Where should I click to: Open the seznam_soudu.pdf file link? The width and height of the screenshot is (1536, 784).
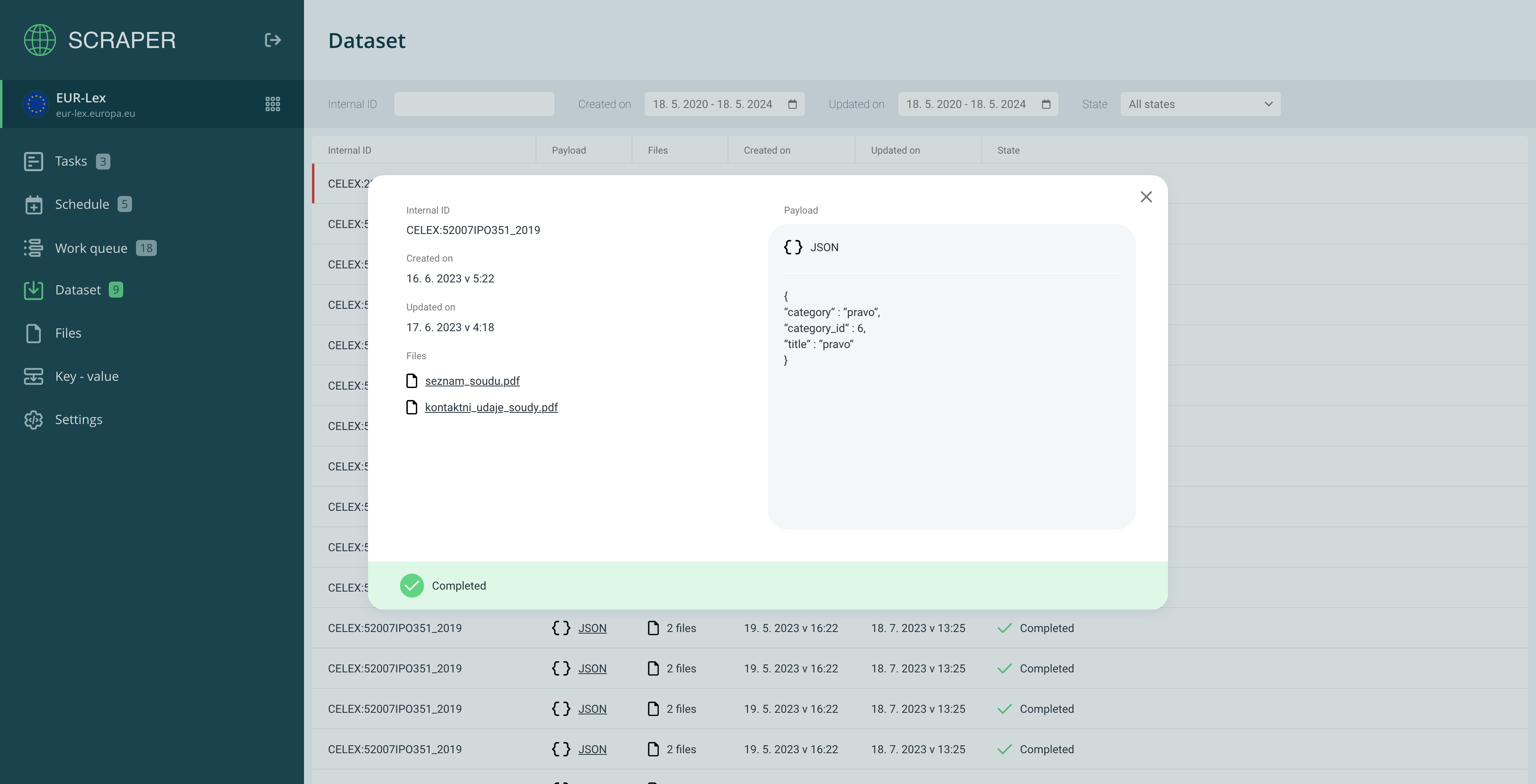point(472,381)
